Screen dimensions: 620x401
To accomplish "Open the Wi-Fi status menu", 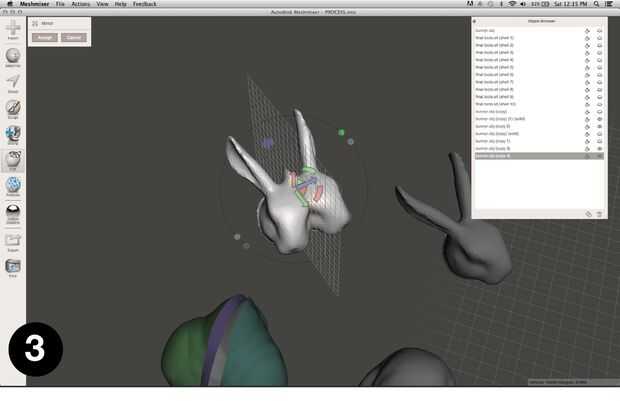I will pyautogui.click(x=512, y=4).
